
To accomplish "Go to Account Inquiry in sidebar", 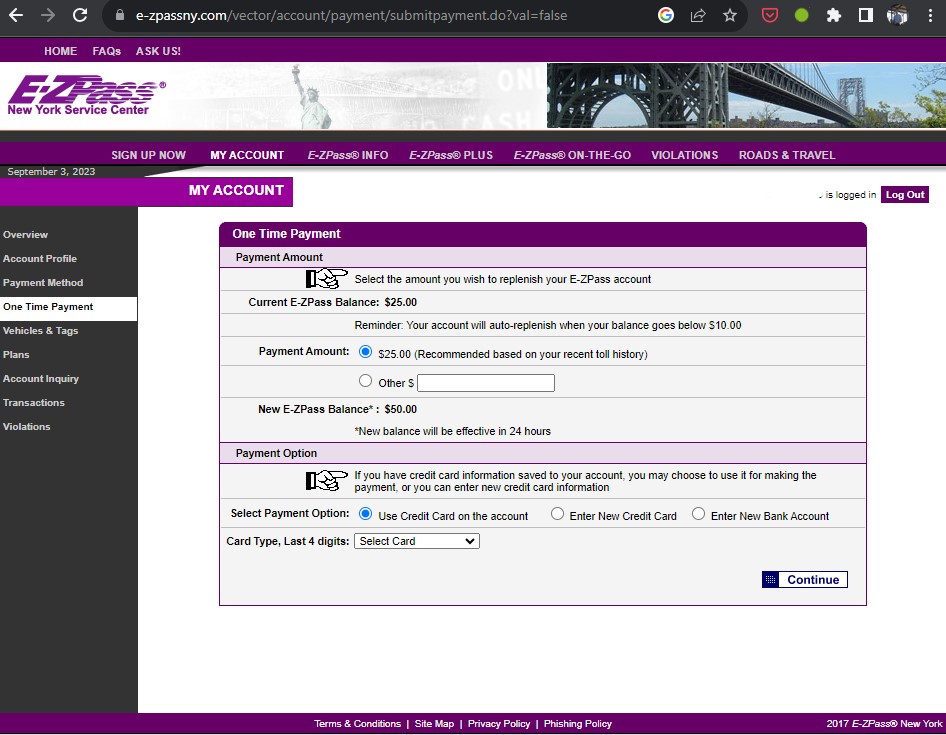I will [x=41, y=379].
